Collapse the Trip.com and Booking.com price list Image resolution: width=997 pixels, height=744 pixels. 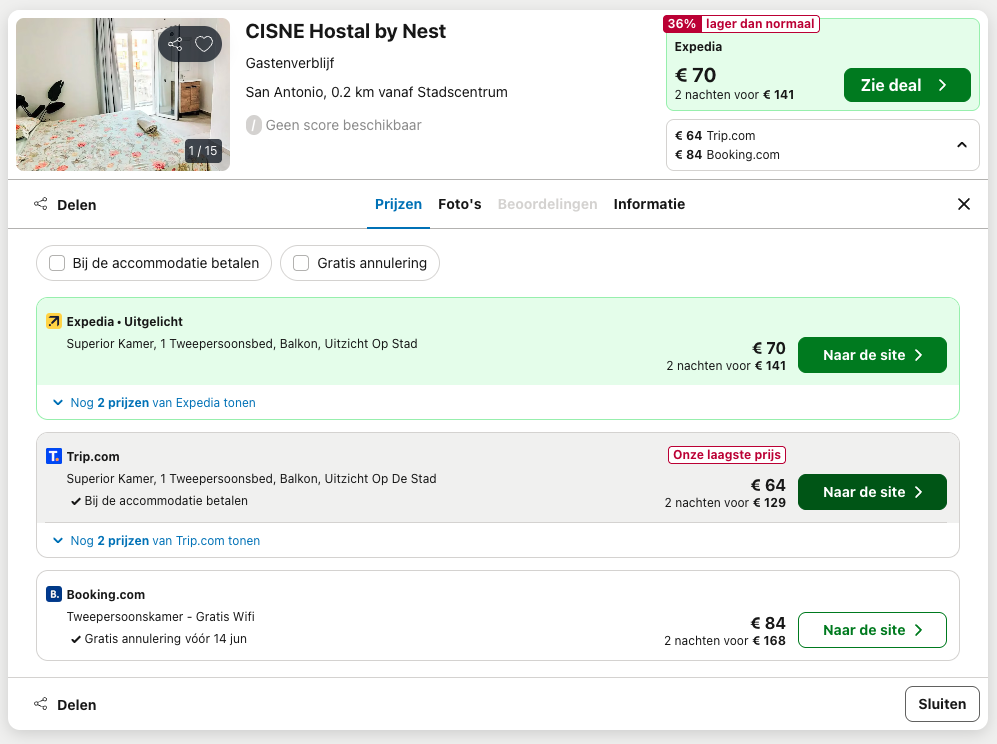(962, 145)
